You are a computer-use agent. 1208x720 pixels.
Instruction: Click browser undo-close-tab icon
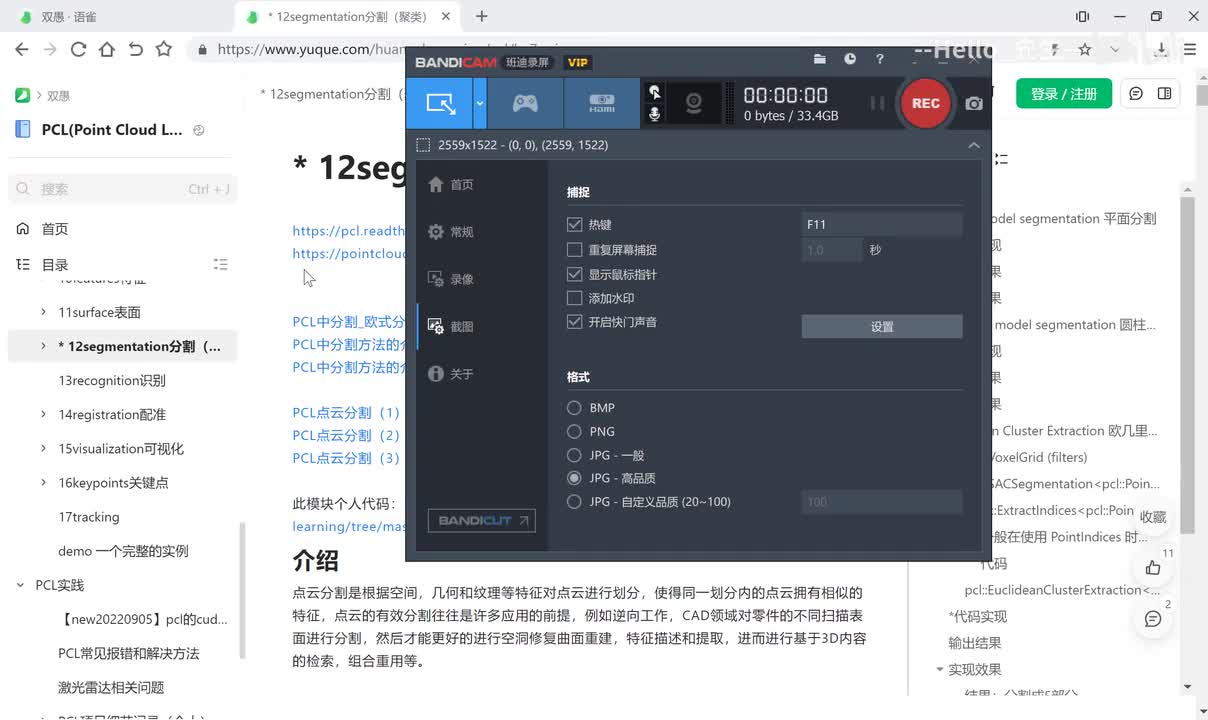click(135, 49)
